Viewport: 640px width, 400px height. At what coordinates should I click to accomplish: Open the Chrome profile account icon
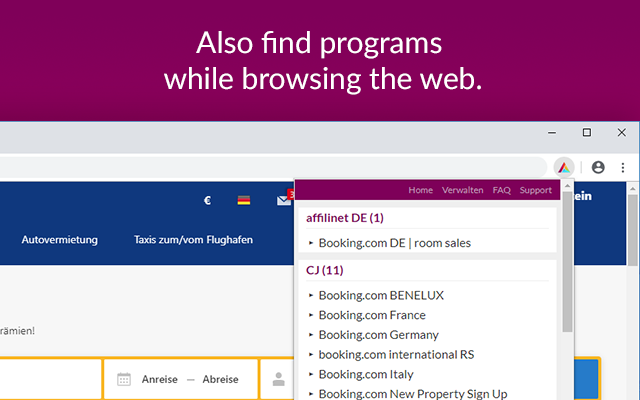click(598, 167)
